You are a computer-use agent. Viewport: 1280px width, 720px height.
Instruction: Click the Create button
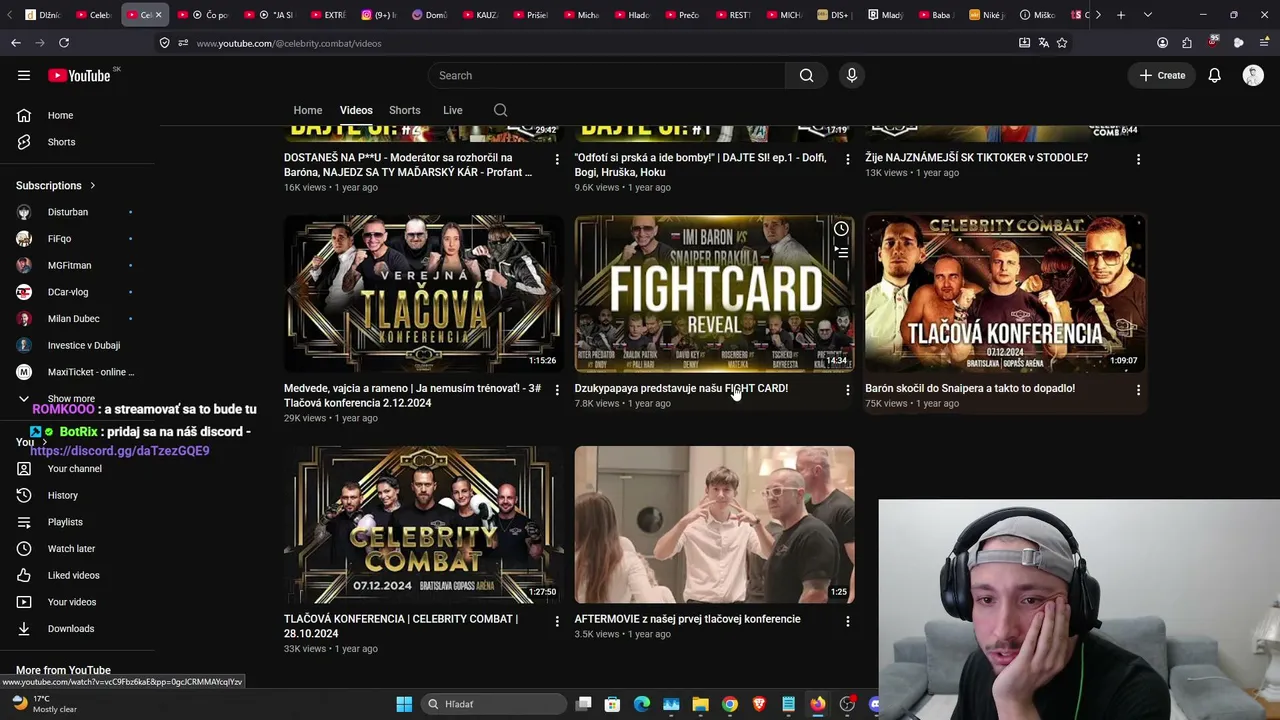point(1163,75)
